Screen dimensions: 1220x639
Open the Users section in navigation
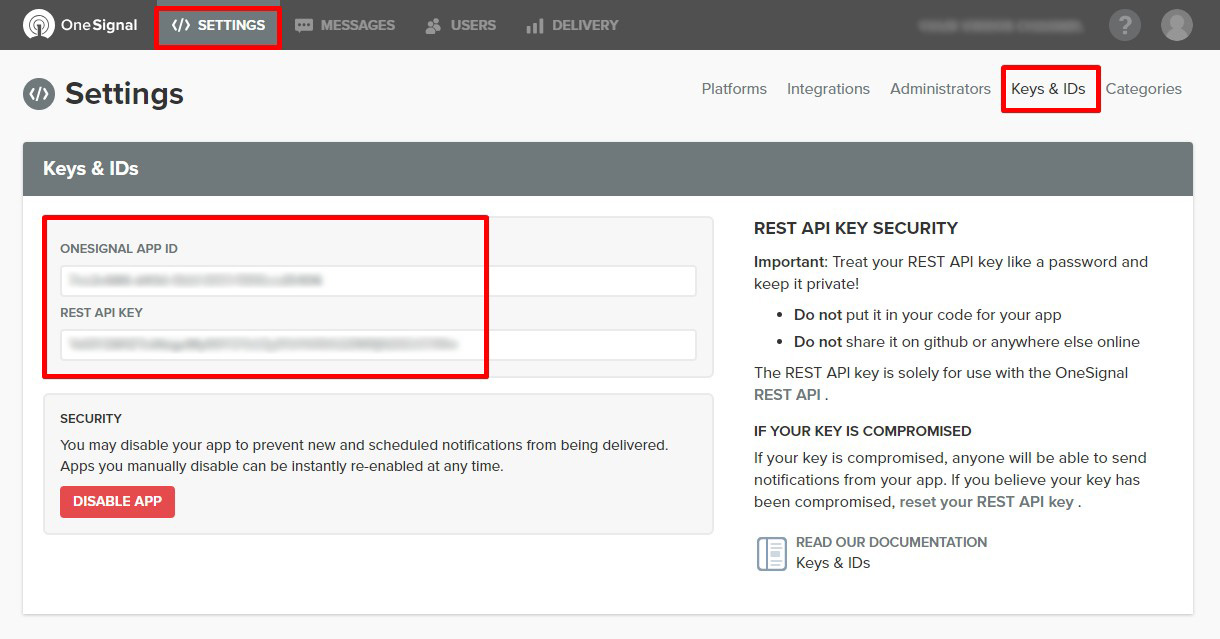(x=460, y=25)
